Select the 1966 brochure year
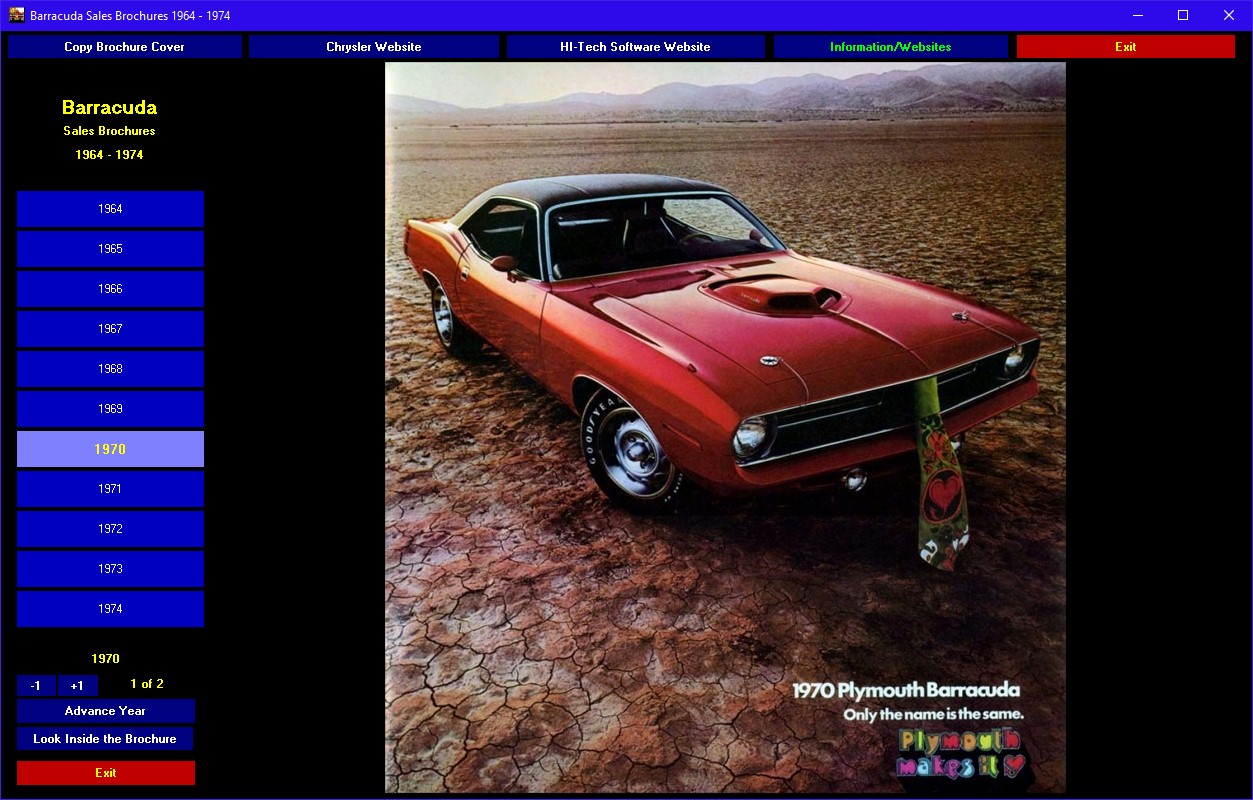 tap(110, 289)
